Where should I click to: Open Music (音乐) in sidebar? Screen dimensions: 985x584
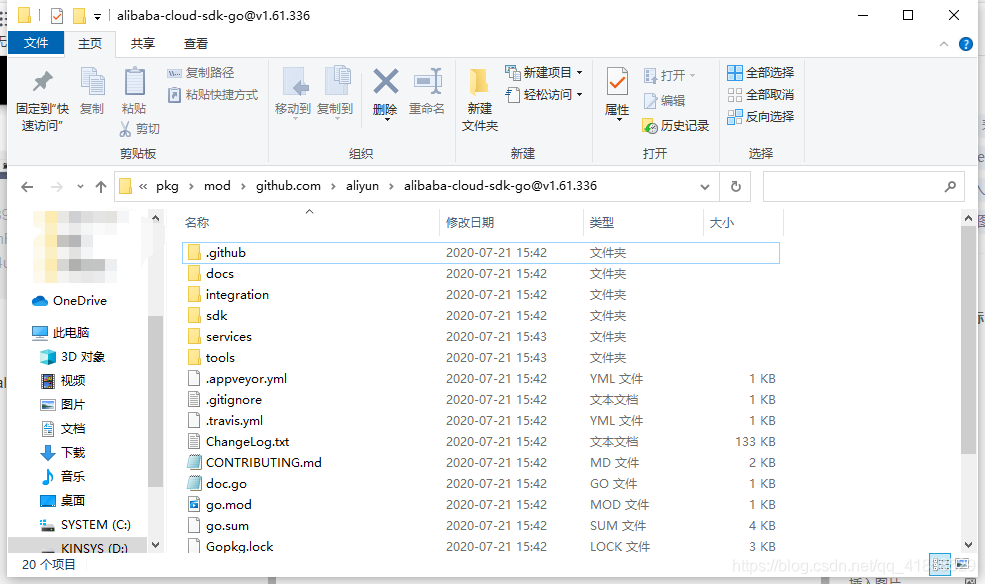tap(63, 476)
